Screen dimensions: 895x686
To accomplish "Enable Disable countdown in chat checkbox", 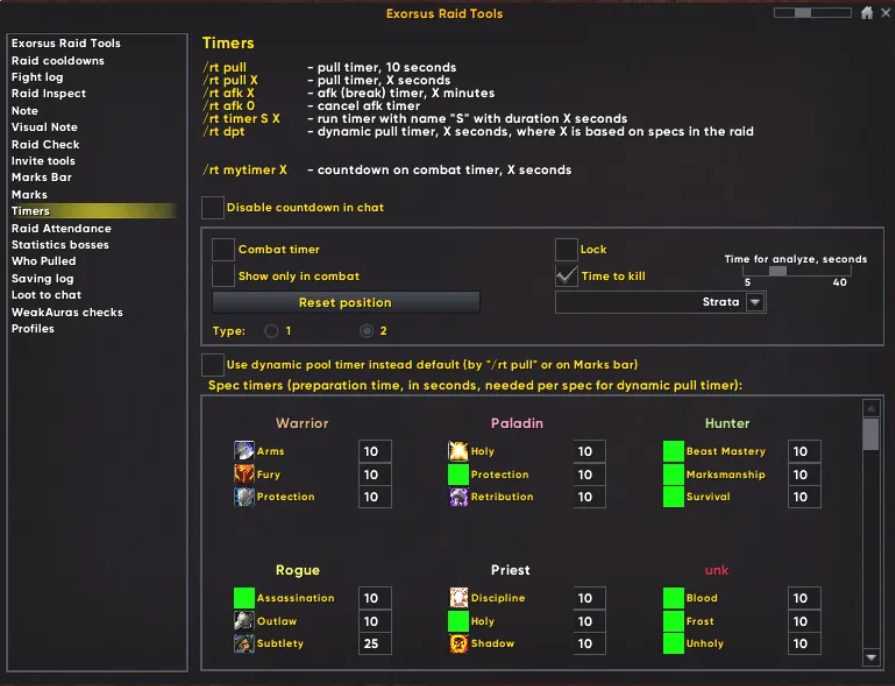I will [213, 208].
